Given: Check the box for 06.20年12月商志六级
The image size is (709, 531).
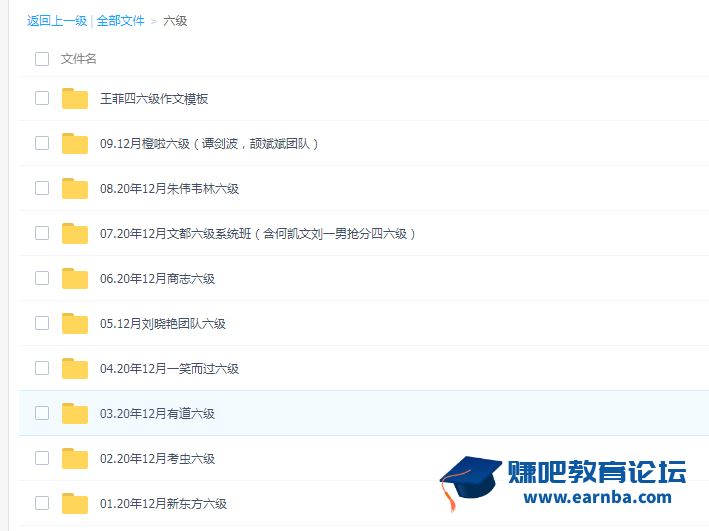Looking at the screenshot, I should coord(42,278).
